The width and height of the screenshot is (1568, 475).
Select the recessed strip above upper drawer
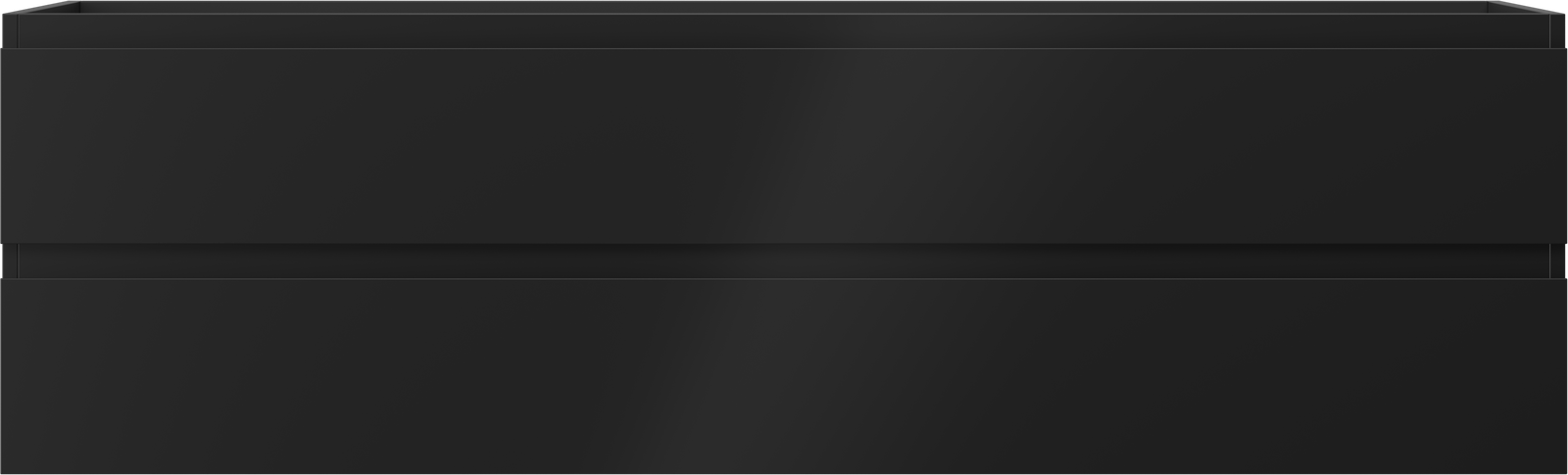click(784, 31)
